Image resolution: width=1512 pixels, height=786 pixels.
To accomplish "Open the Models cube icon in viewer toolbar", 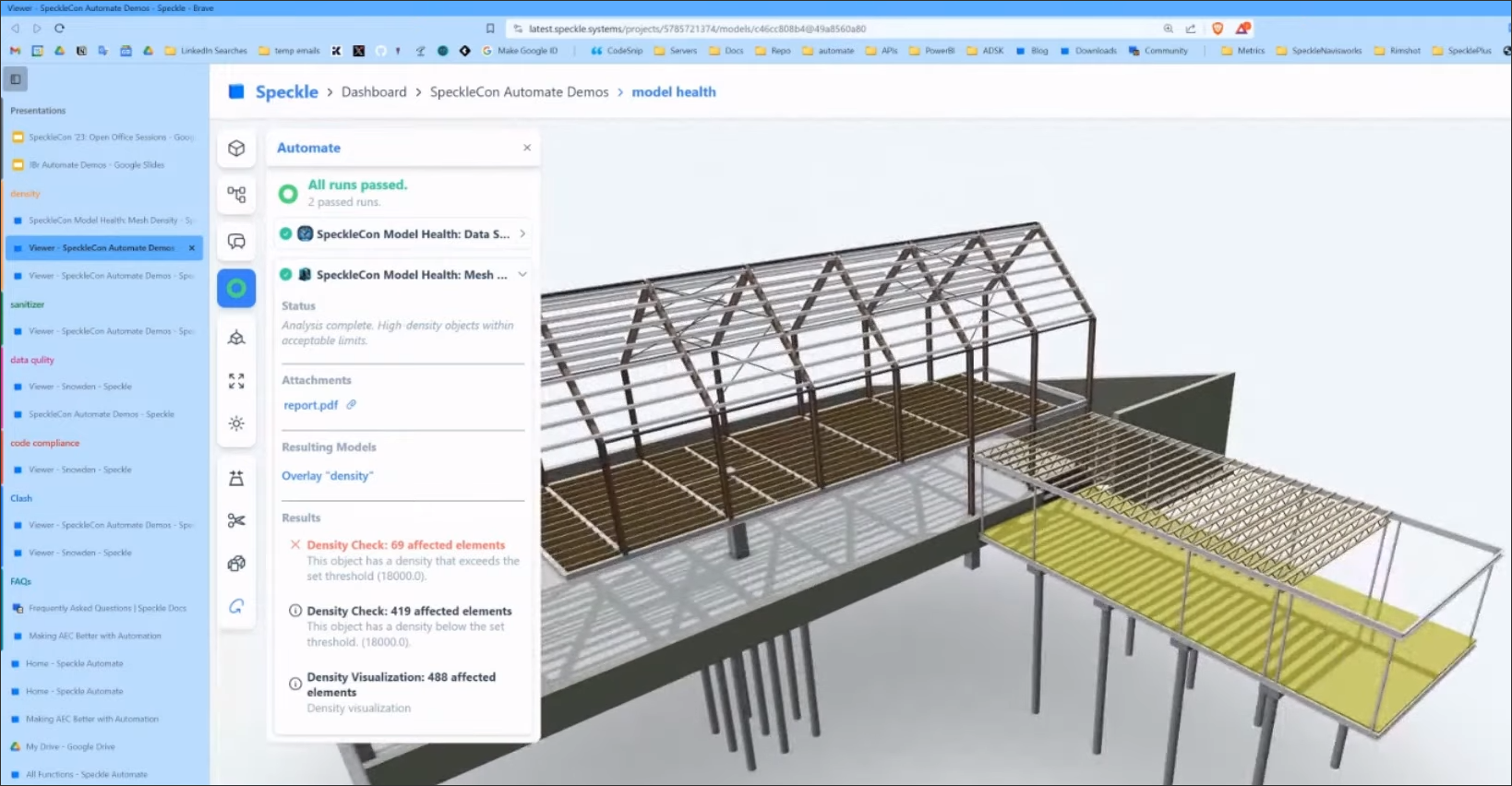I will (236, 149).
